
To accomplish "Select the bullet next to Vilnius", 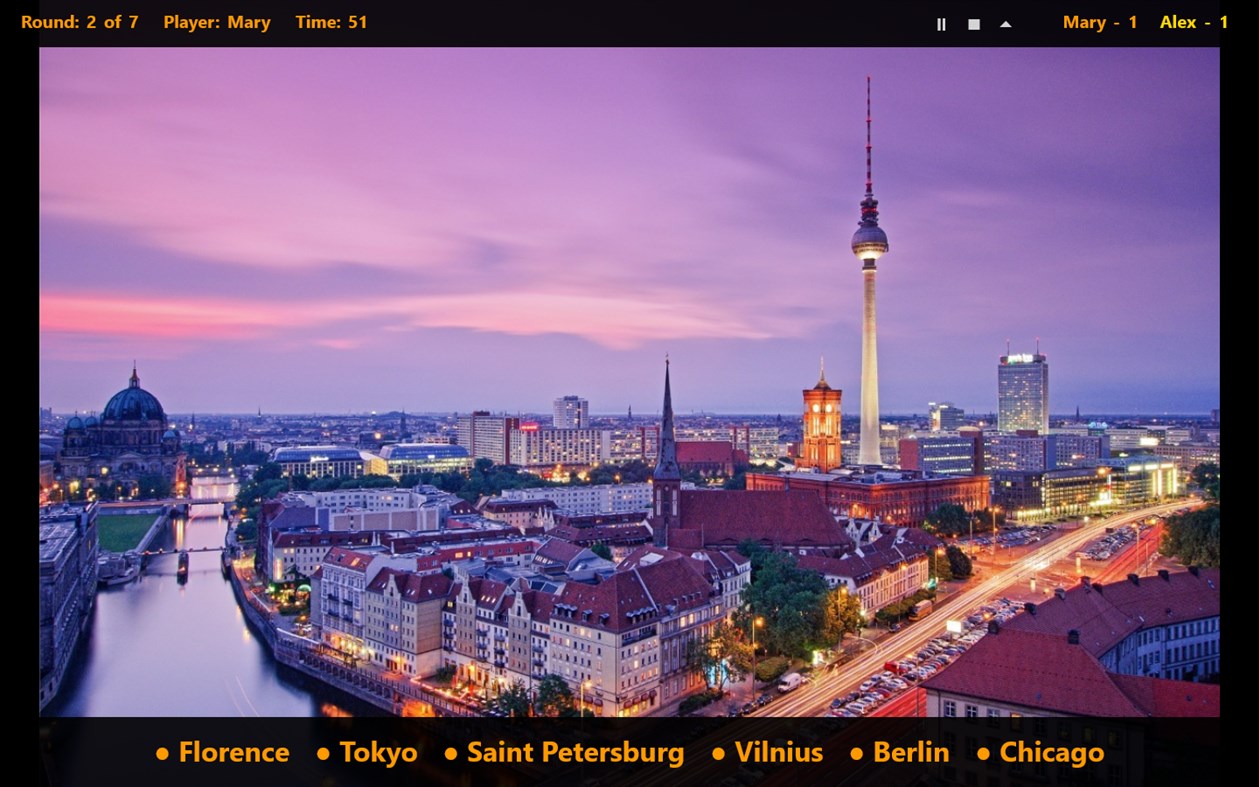I will [716, 753].
